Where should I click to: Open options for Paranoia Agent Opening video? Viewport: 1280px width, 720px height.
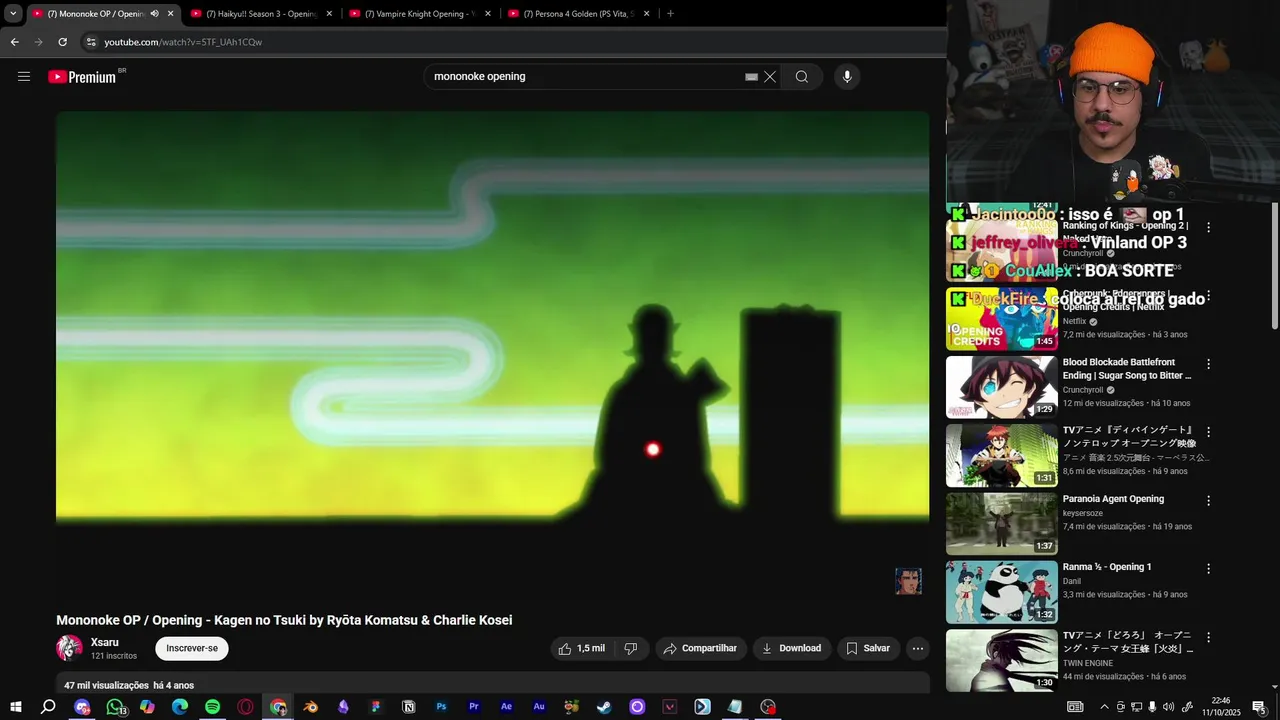pyautogui.click(x=1208, y=500)
